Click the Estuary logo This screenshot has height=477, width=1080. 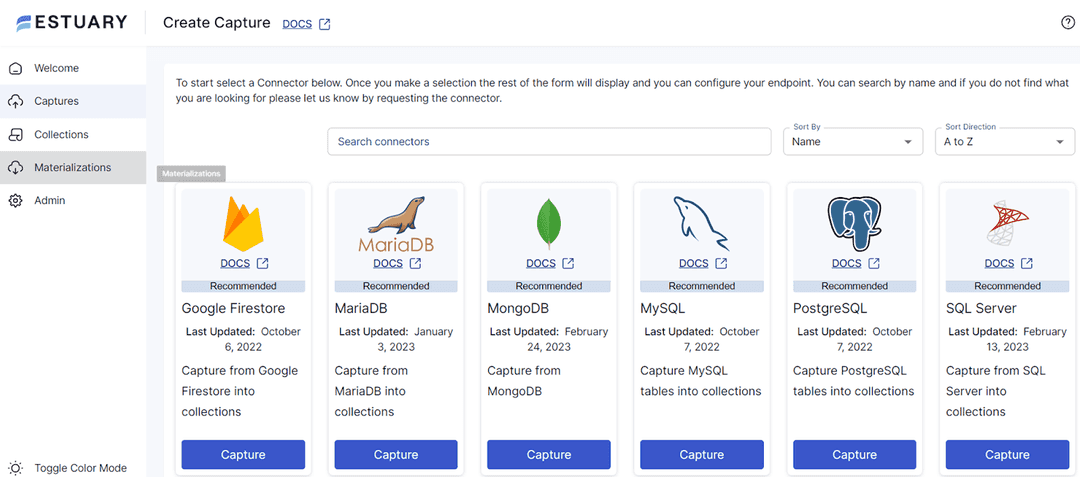coord(72,23)
